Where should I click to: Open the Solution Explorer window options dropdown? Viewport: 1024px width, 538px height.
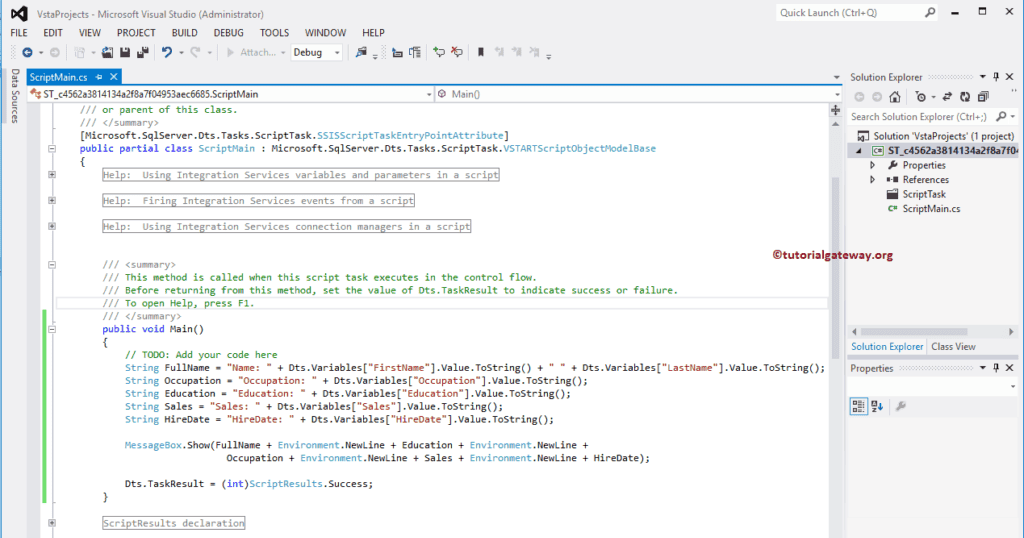point(982,77)
